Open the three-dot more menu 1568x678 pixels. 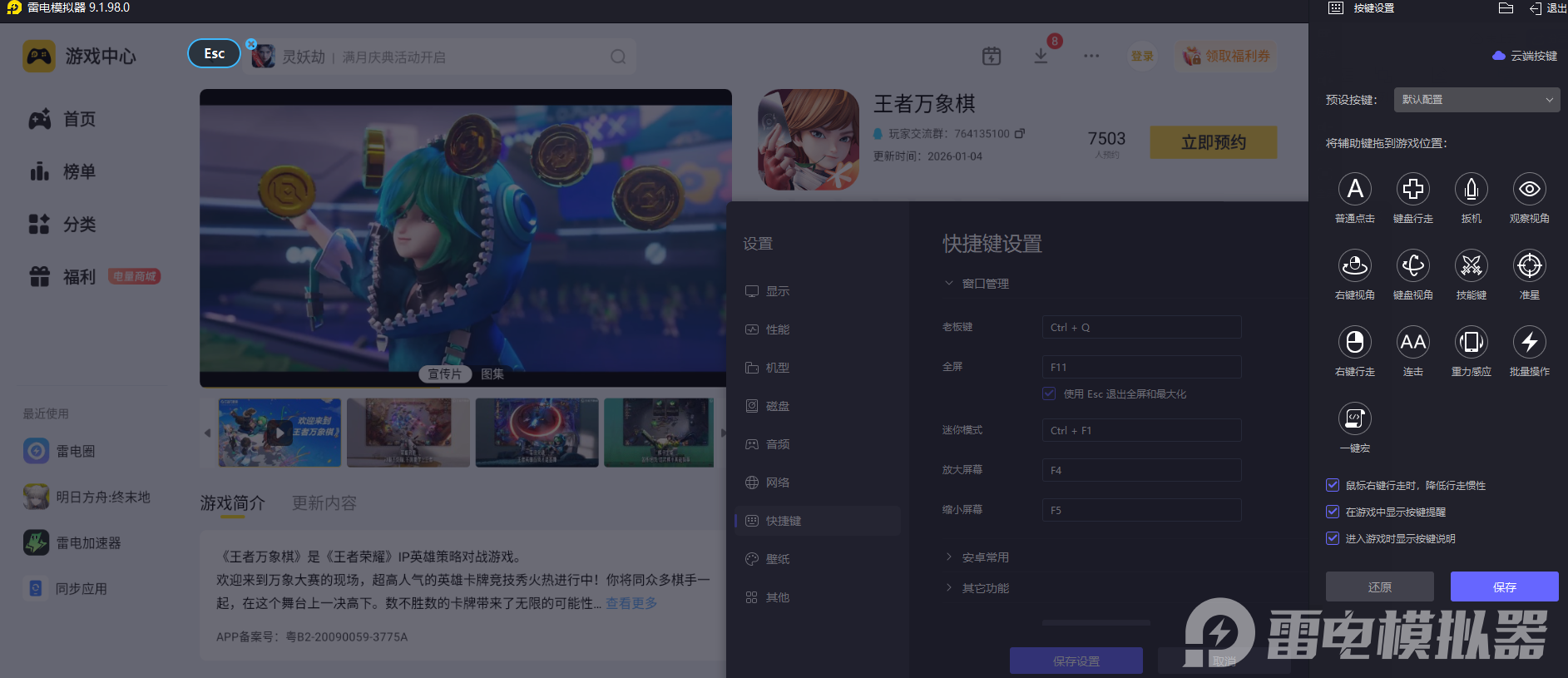click(x=1091, y=56)
